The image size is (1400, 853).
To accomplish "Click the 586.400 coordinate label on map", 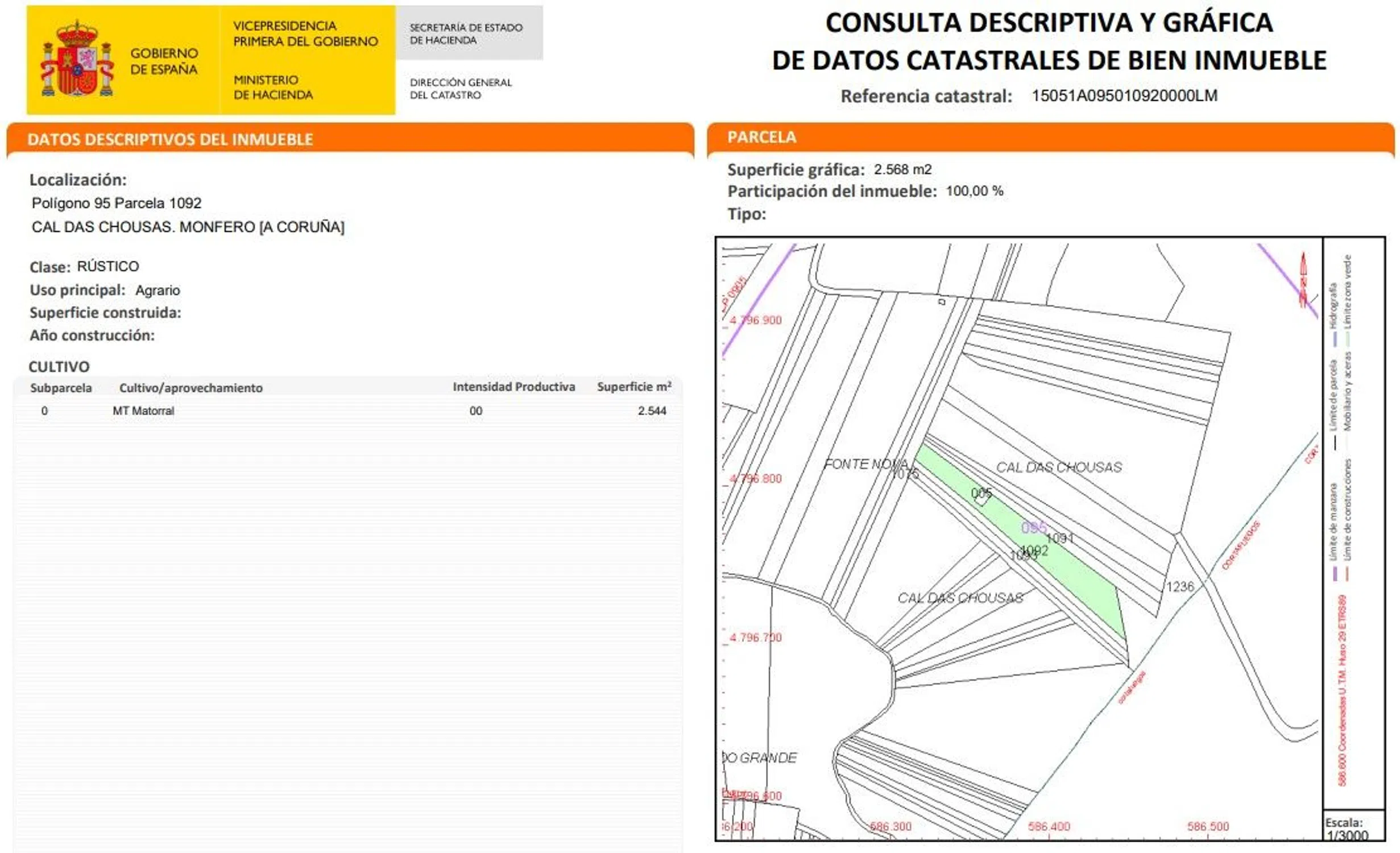I will coord(1049,826).
